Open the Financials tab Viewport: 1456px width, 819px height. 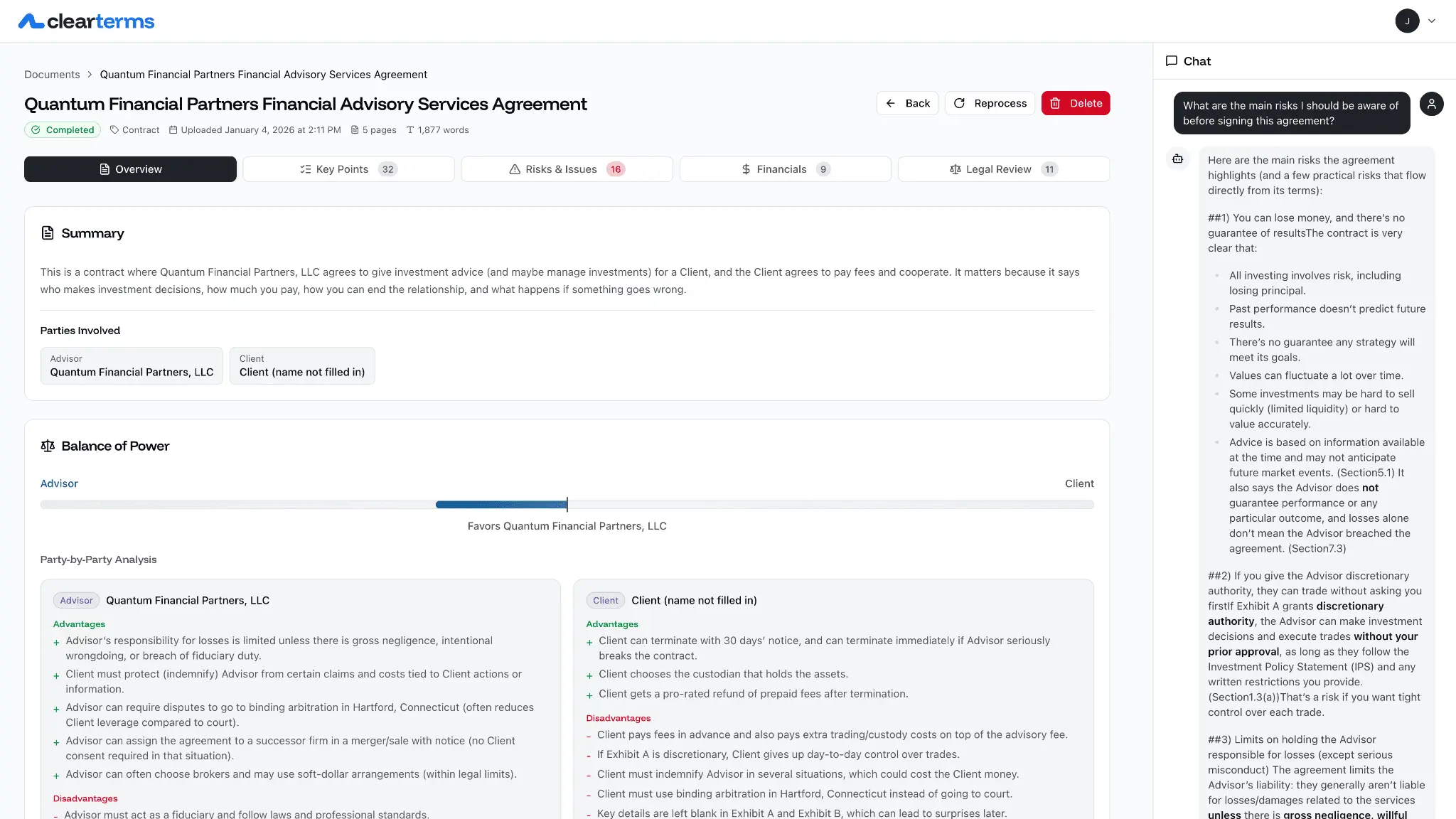click(786, 169)
